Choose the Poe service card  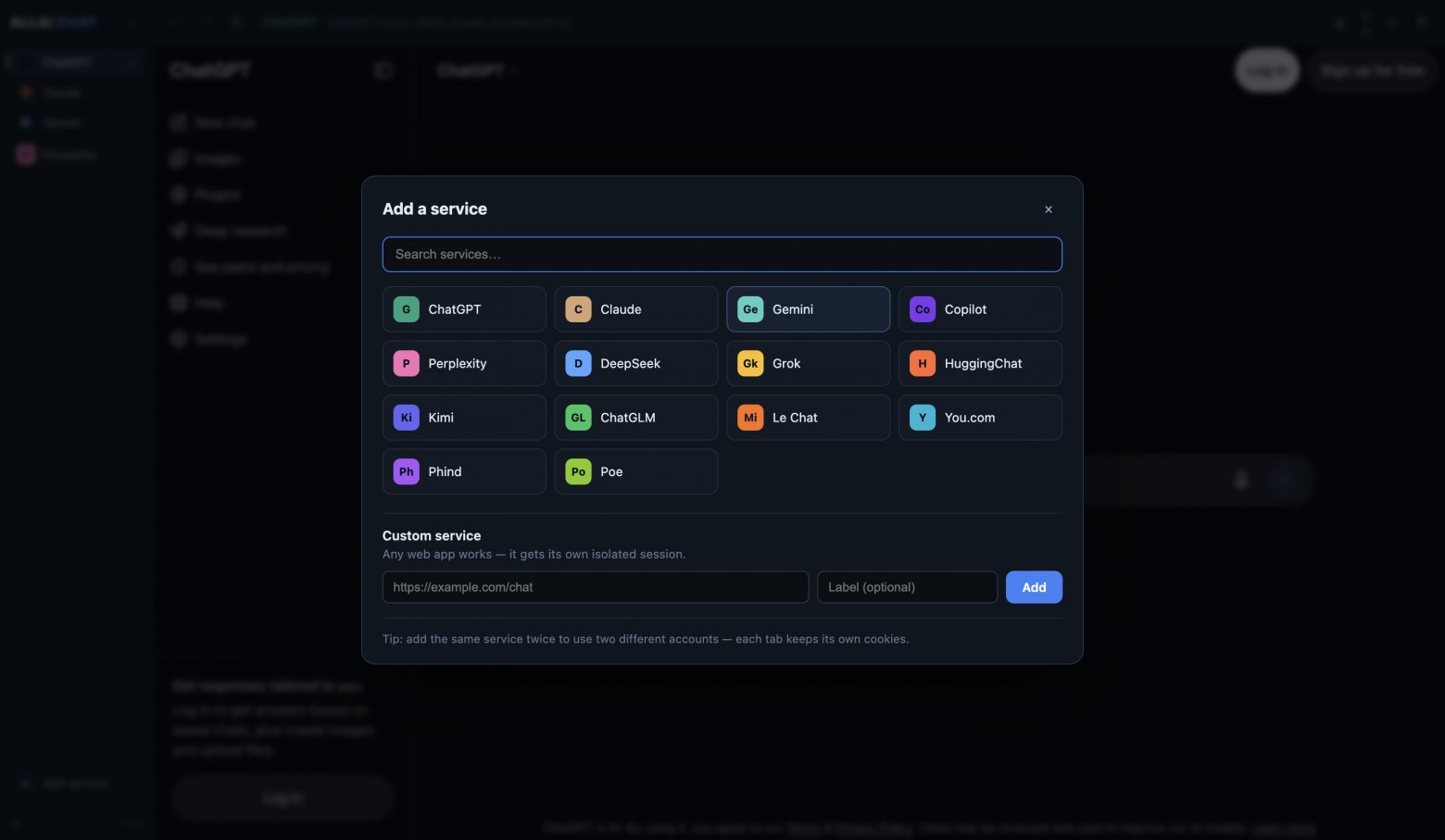coord(636,471)
